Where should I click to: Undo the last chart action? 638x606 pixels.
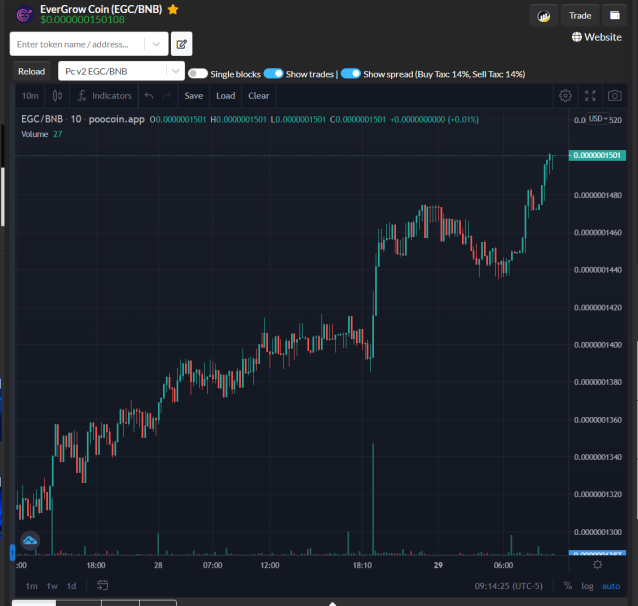click(x=149, y=96)
